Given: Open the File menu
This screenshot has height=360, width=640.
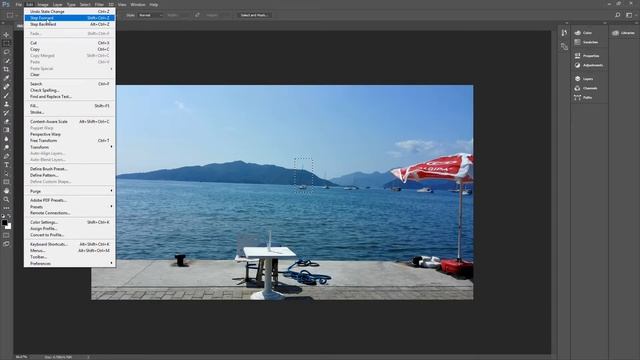Looking at the screenshot, I should click(18, 4).
